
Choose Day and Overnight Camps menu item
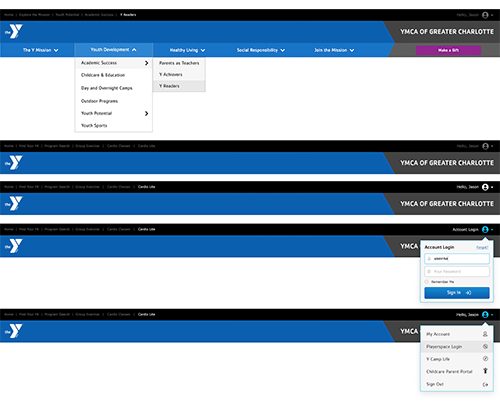tap(114, 88)
